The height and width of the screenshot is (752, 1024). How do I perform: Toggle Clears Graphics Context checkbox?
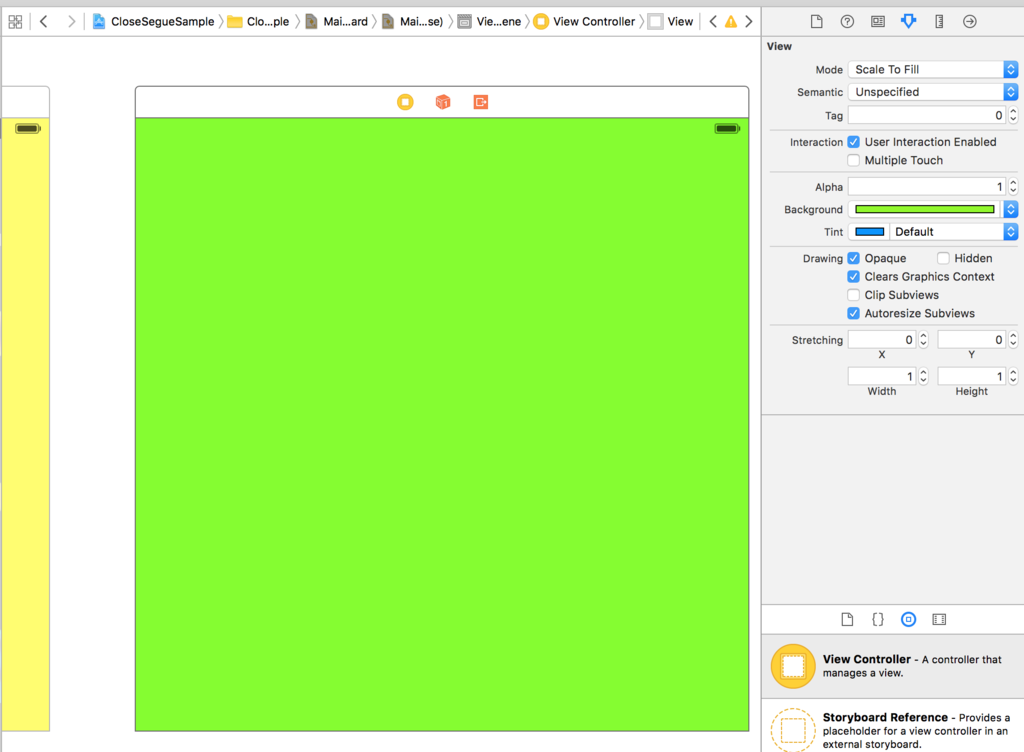853,276
